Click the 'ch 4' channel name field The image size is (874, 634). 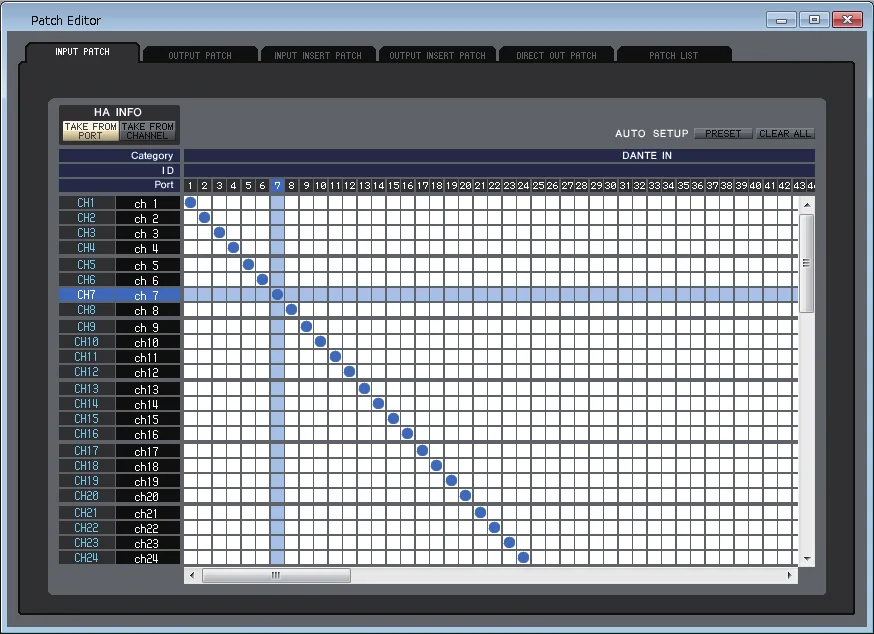click(x=148, y=248)
